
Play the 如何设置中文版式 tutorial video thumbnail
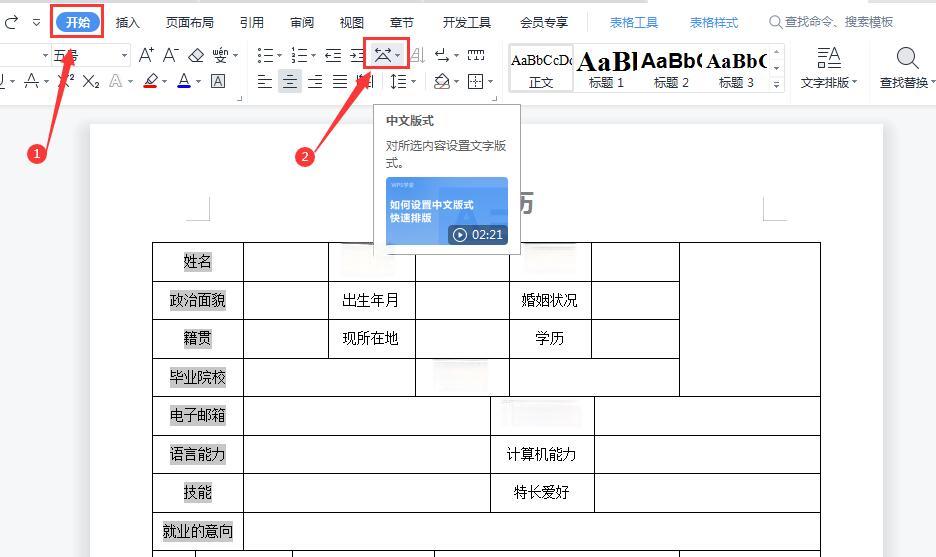[447, 211]
